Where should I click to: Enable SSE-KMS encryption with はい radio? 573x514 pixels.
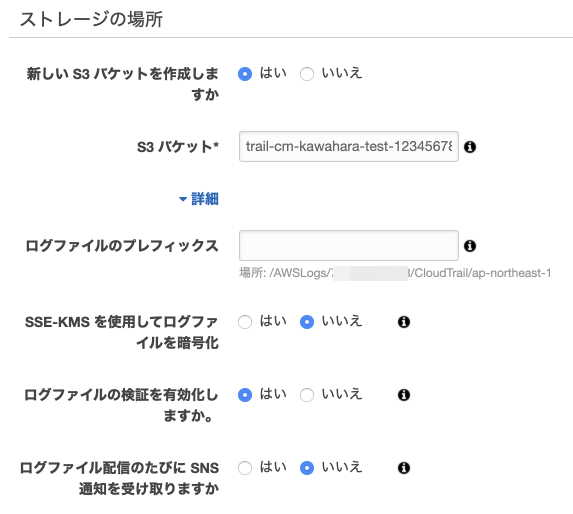coord(245,322)
